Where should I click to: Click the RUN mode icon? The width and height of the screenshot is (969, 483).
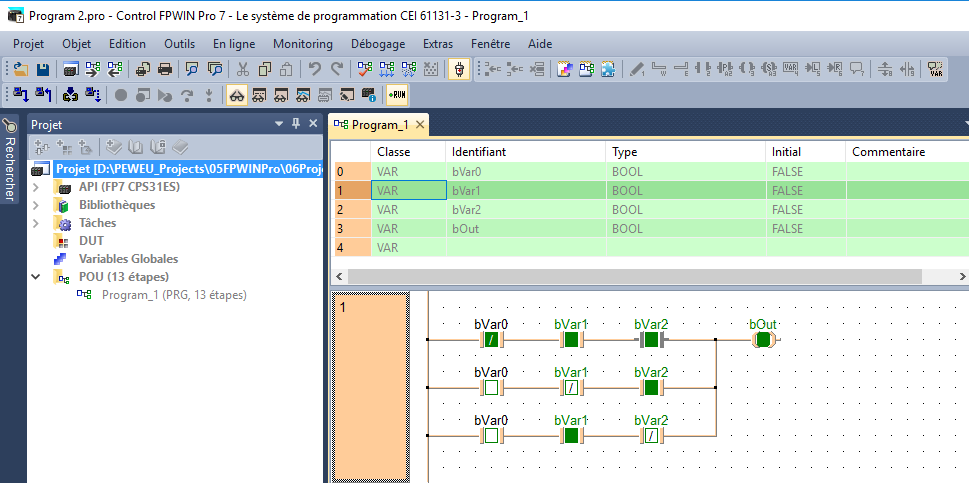[x=397, y=96]
